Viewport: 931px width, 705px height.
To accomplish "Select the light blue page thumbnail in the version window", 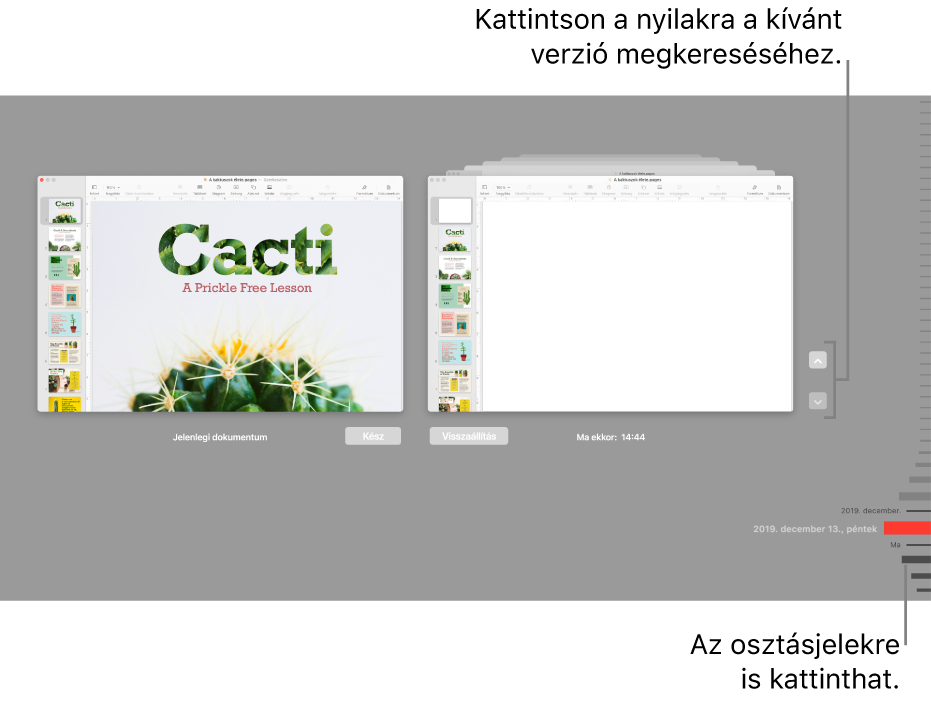I will tap(455, 352).
